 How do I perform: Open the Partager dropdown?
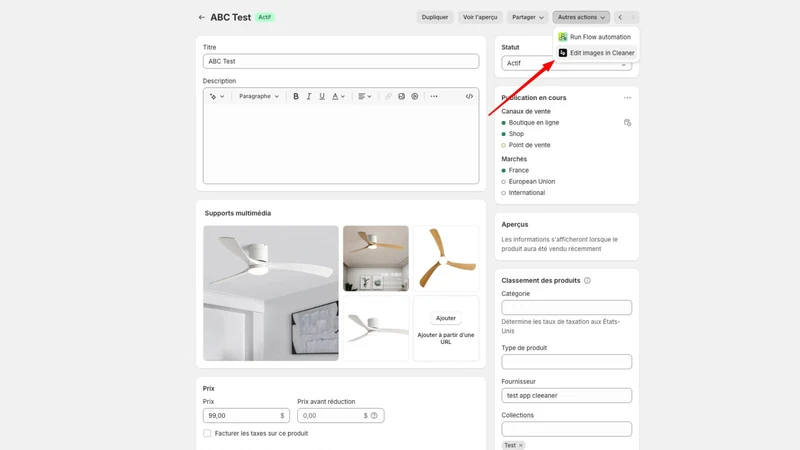528,17
